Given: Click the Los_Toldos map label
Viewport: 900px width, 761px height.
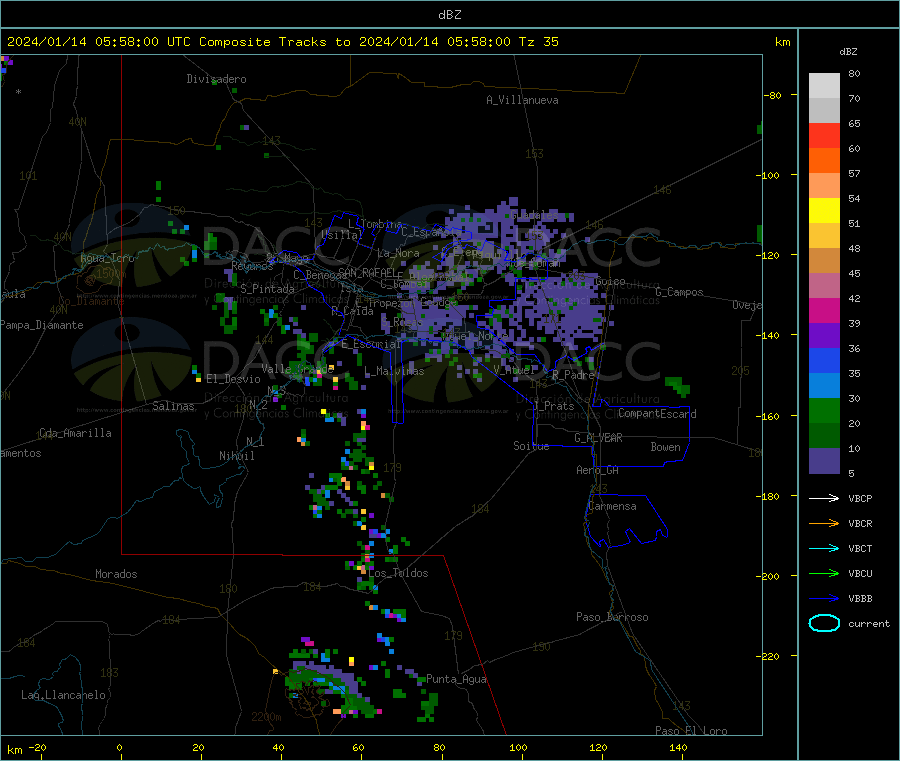Looking at the screenshot, I should [x=398, y=573].
